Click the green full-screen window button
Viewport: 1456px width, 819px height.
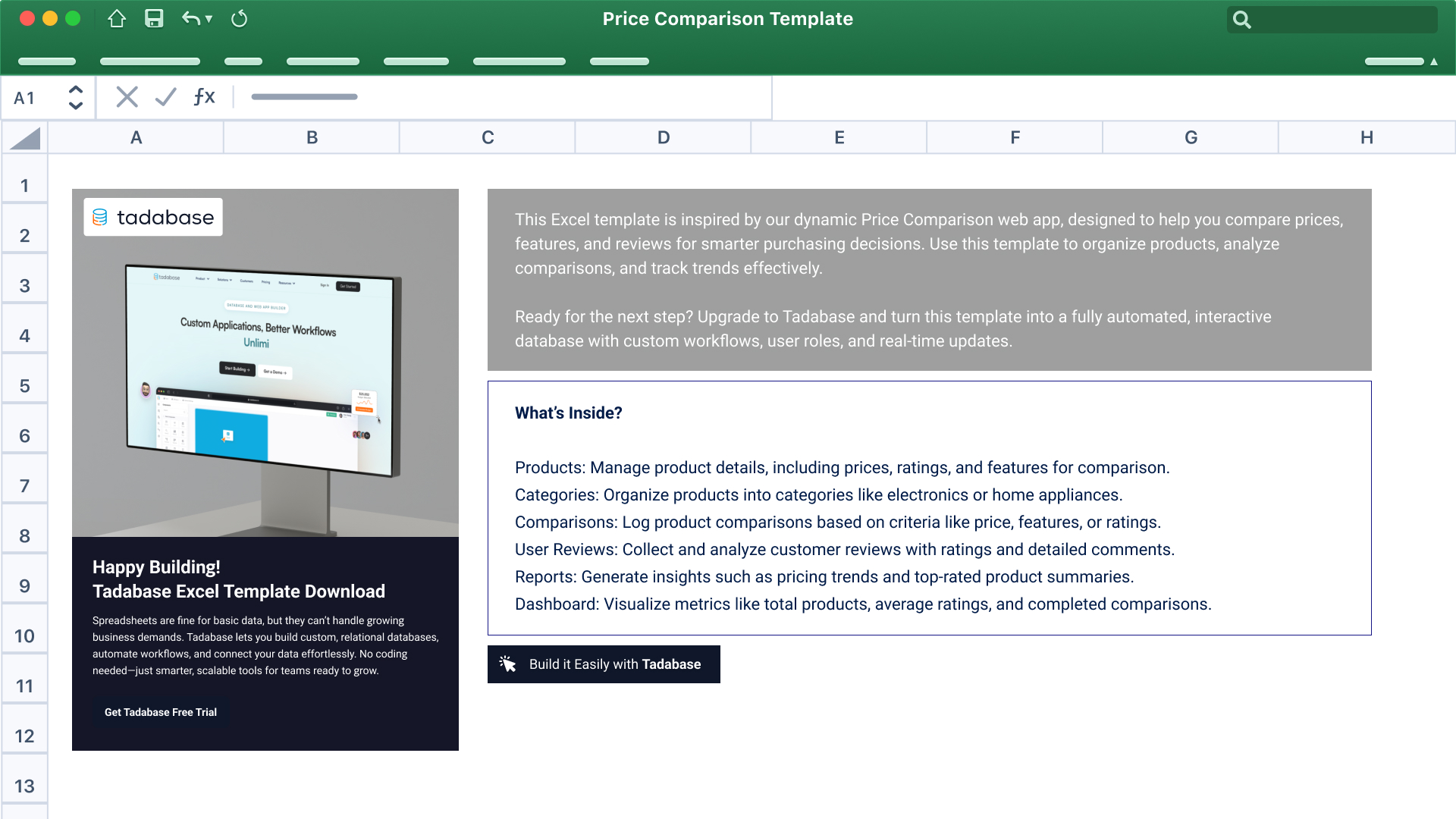(x=73, y=19)
